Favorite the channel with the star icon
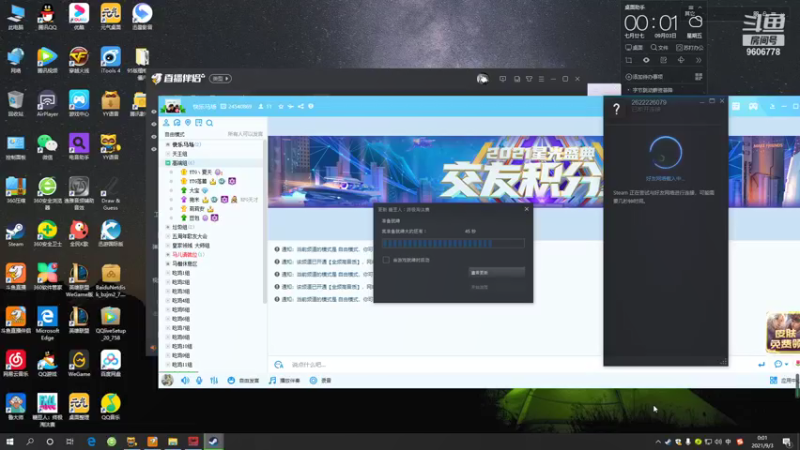This screenshot has height=450, width=800. (x=281, y=107)
